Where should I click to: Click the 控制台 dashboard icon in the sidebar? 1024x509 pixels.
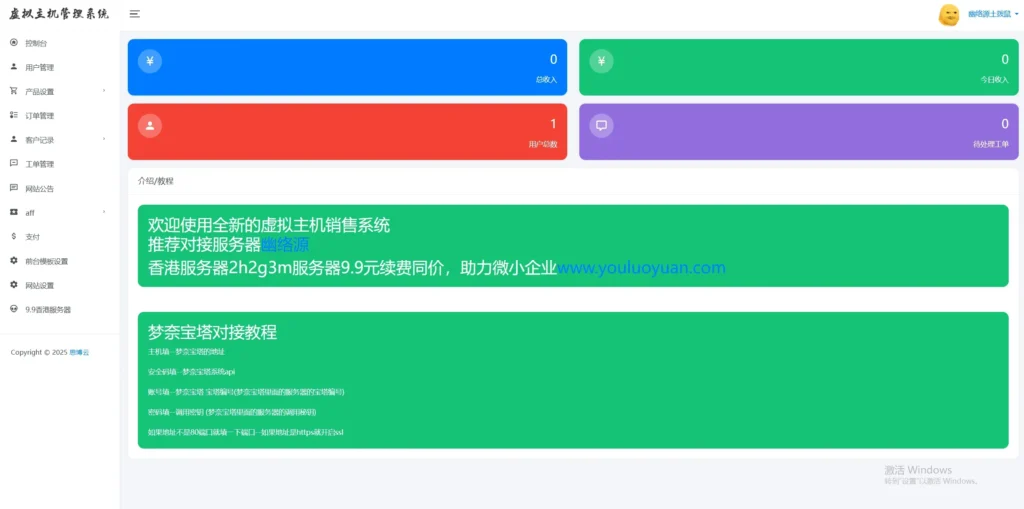point(14,43)
